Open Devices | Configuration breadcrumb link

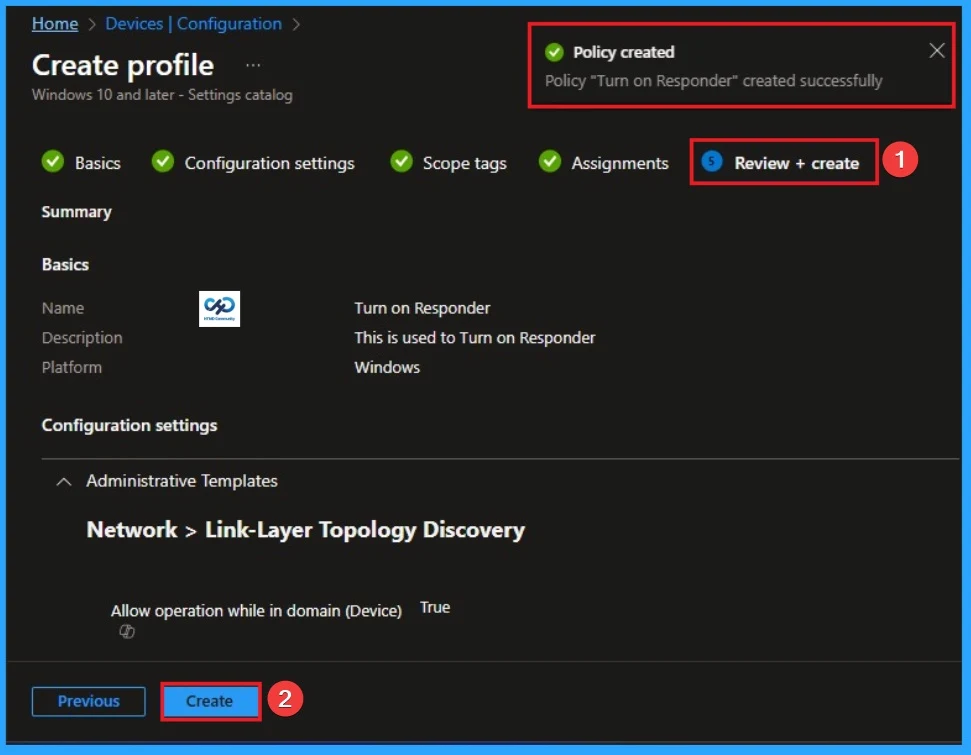[193, 23]
